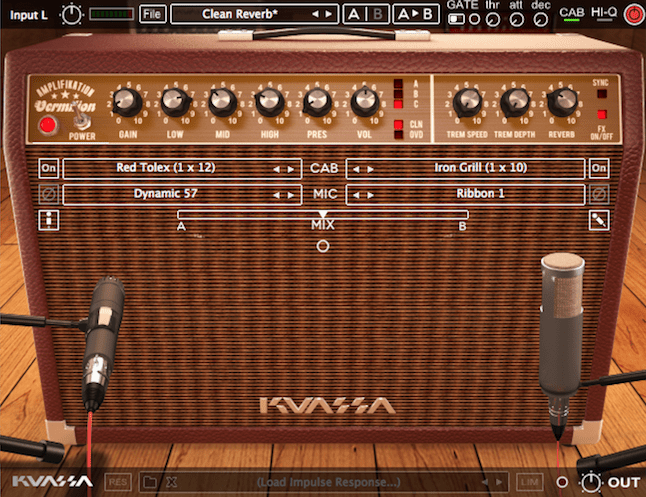Viewport: 646px width, 497px height.
Task: Open the File menu
Action: (152, 14)
